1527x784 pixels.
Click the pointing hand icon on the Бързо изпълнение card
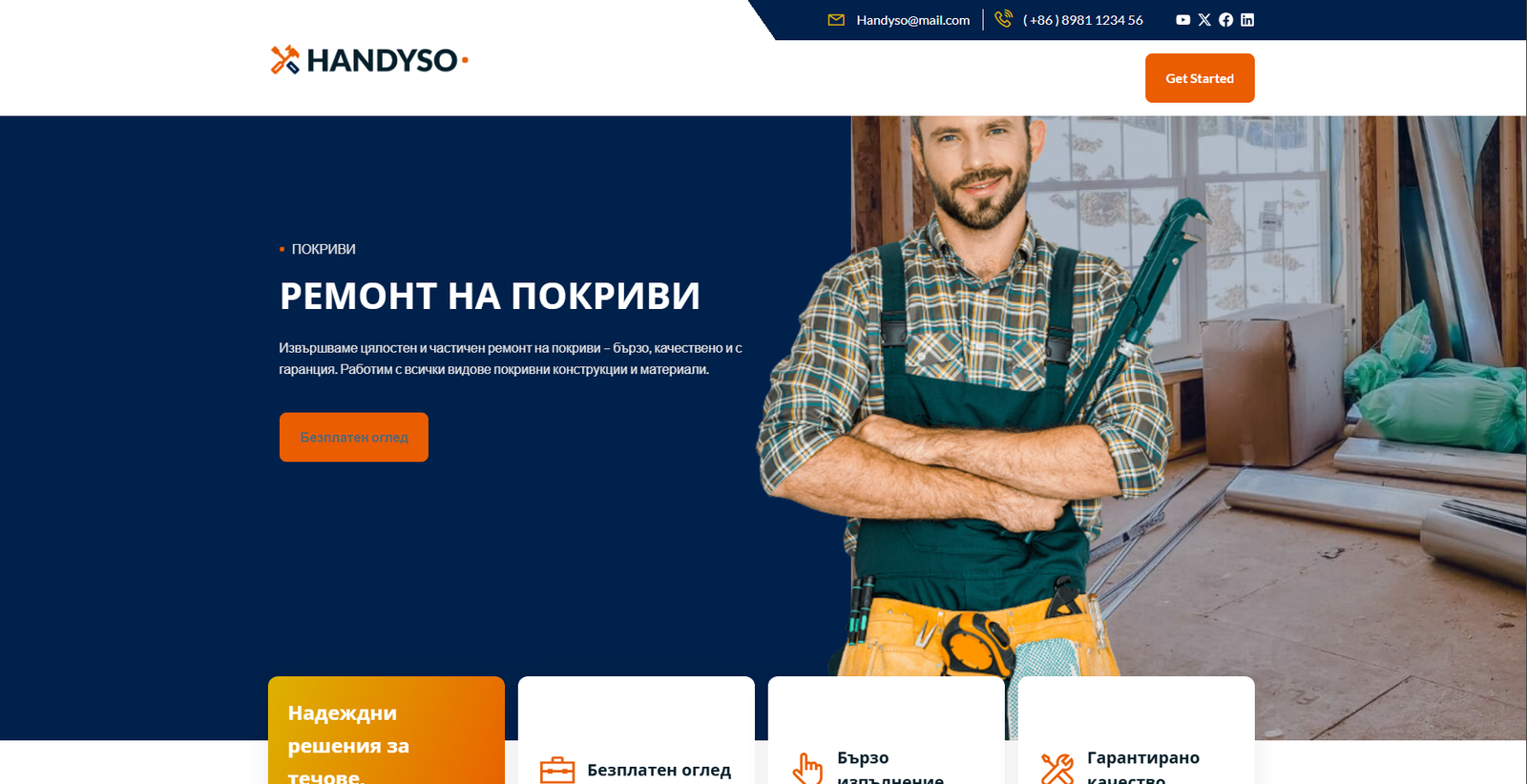click(807, 769)
